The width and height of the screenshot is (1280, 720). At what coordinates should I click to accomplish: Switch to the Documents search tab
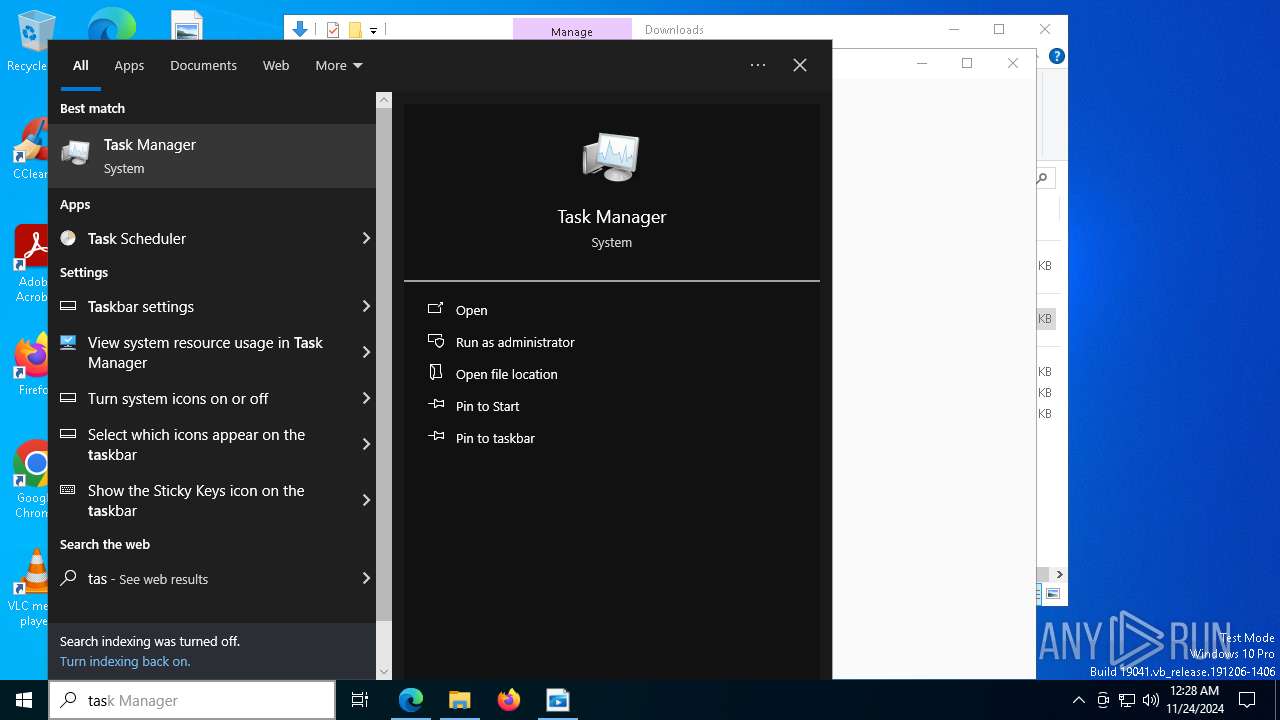(203, 65)
